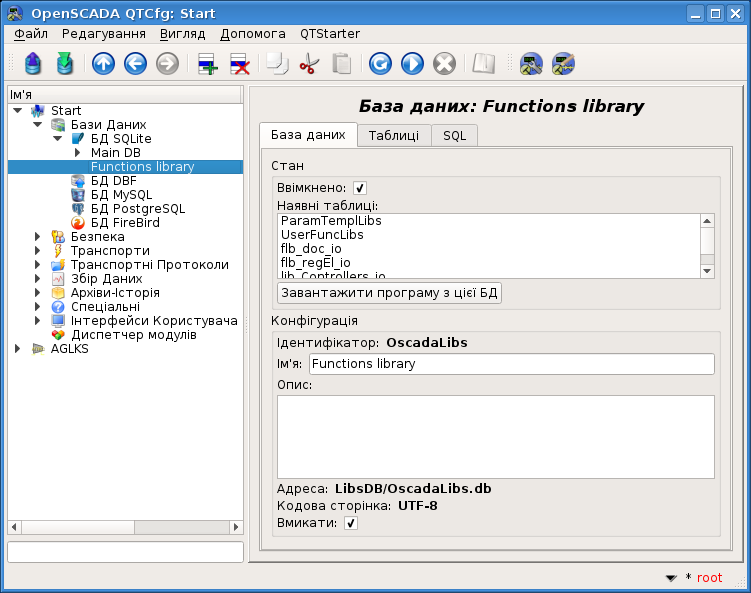Cut the item with the scissors icon
The width and height of the screenshot is (751, 593).
point(309,64)
